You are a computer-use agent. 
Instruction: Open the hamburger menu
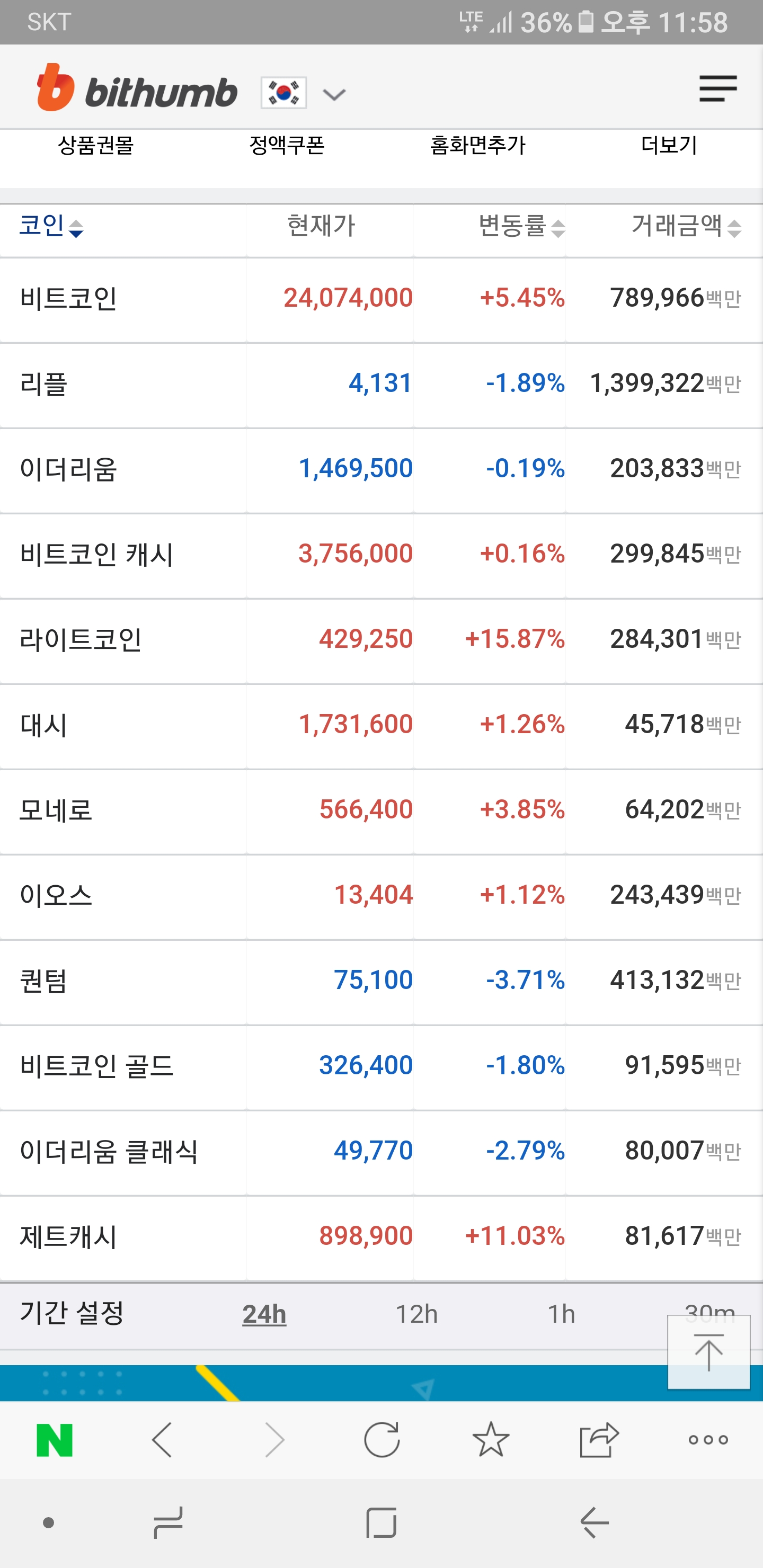(718, 89)
